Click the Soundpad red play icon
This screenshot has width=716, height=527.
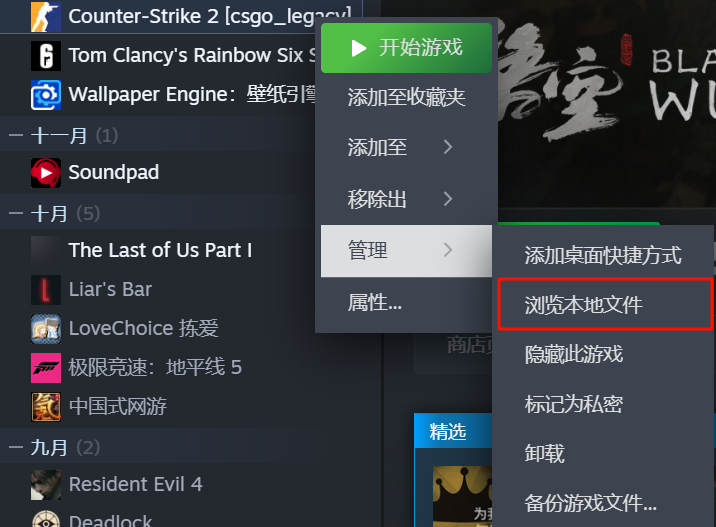[x=46, y=173]
